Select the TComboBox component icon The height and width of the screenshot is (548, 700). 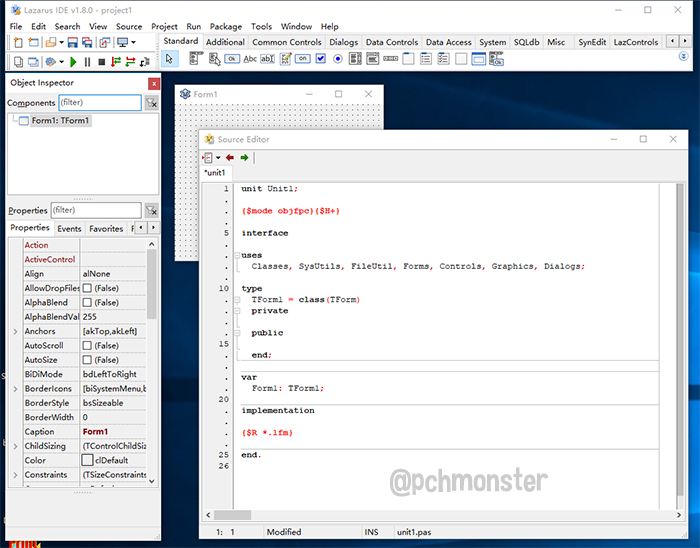pyautogui.click(x=373, y=59)
